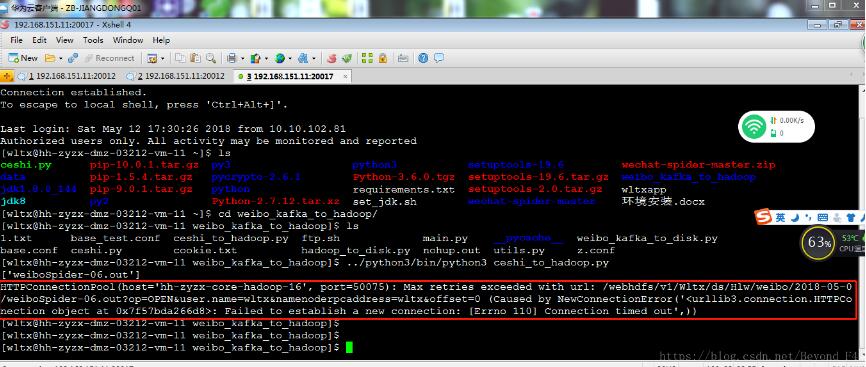Expand the Font dropdown arrow

313,58
